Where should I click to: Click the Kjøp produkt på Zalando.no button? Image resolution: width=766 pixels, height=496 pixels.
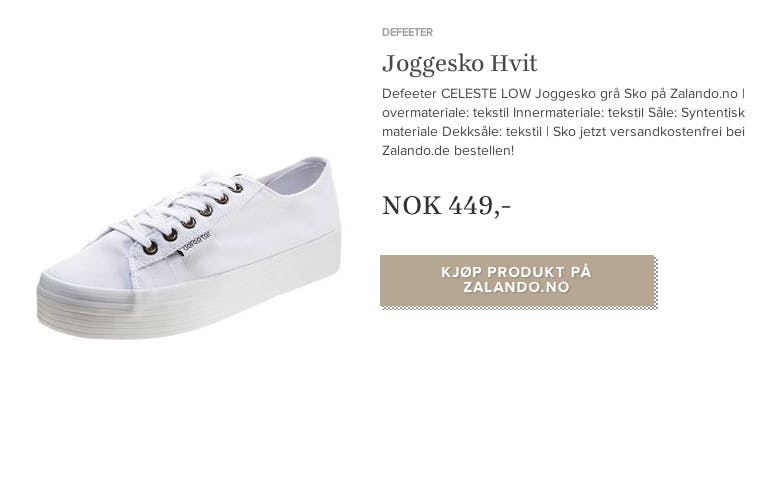(517, 280)
